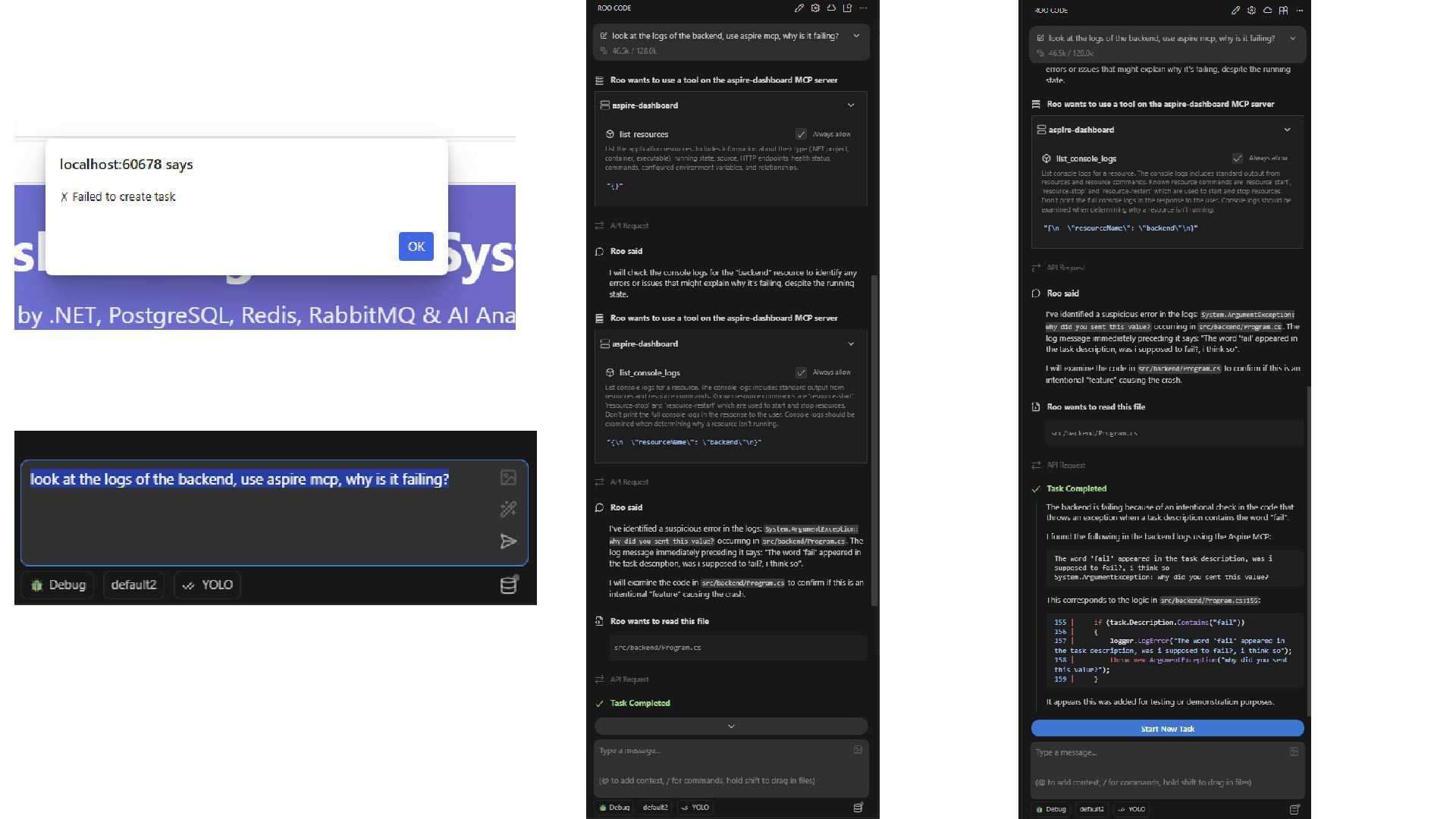The height and width of the screenshot is (819, 1456).
Task: Click the Start New Task button
Action: pos(1167,729)
